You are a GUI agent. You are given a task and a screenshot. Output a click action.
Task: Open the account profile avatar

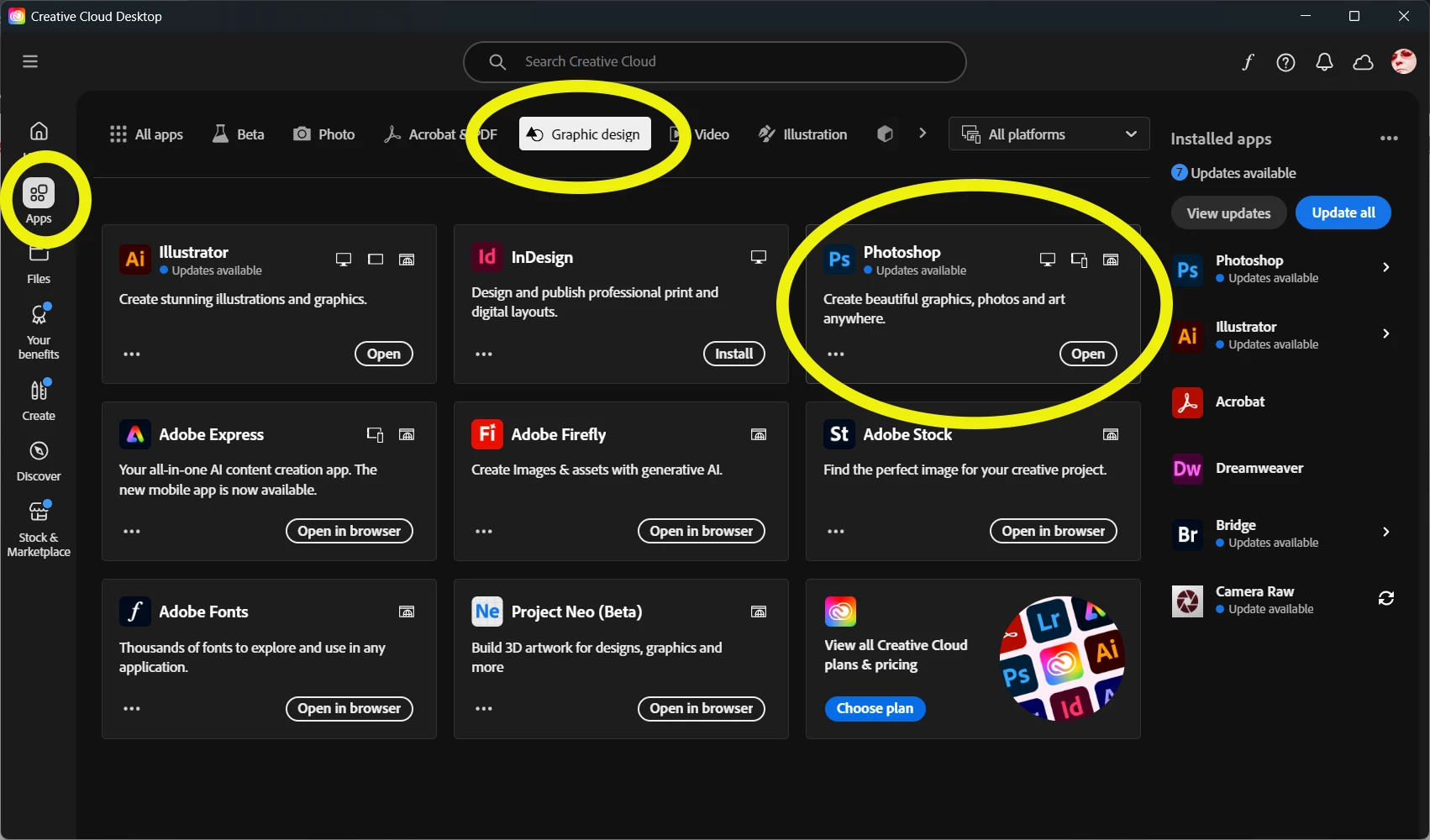[1403, 61]
